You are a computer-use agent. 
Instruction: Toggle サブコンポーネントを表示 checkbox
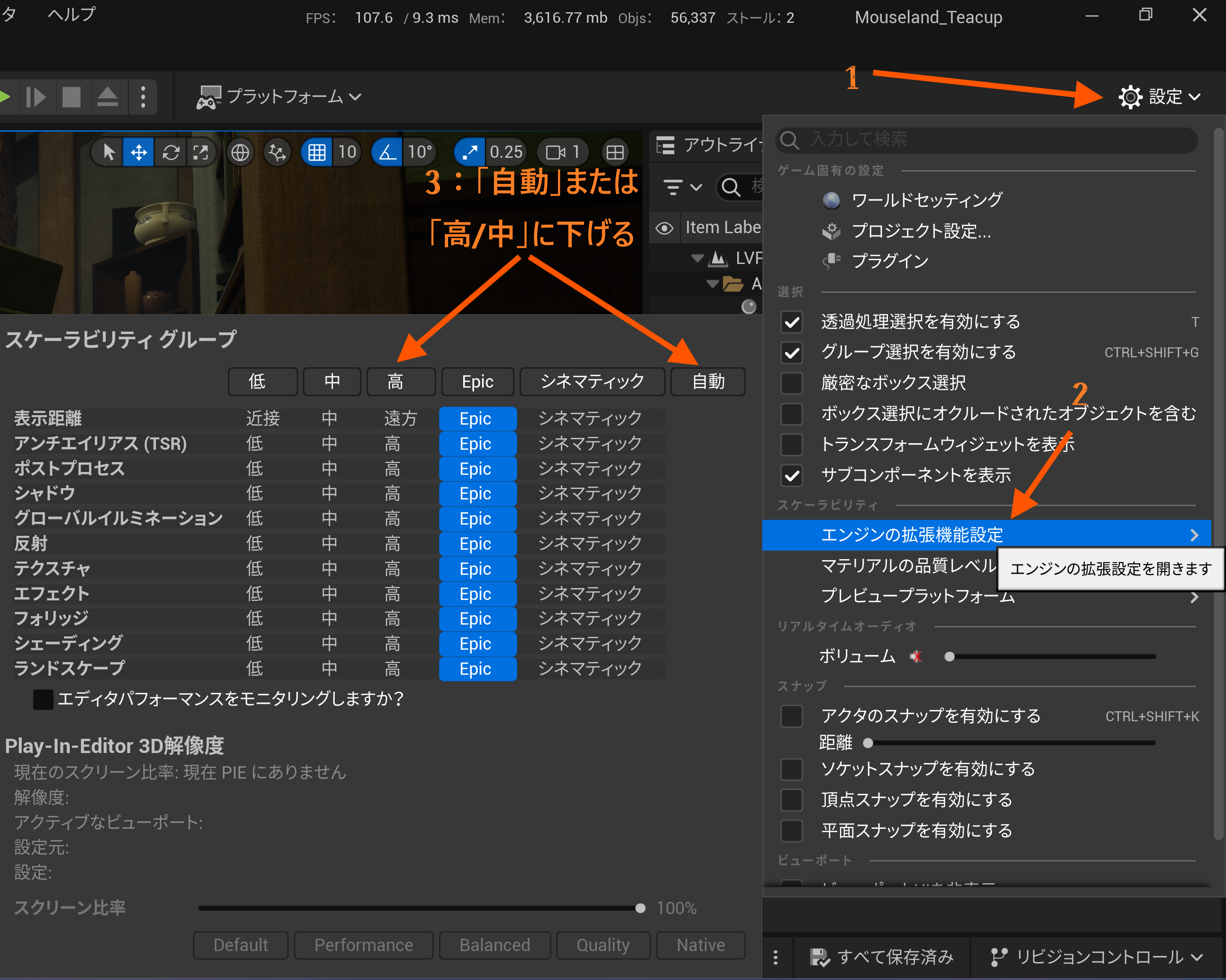(792, 475)
